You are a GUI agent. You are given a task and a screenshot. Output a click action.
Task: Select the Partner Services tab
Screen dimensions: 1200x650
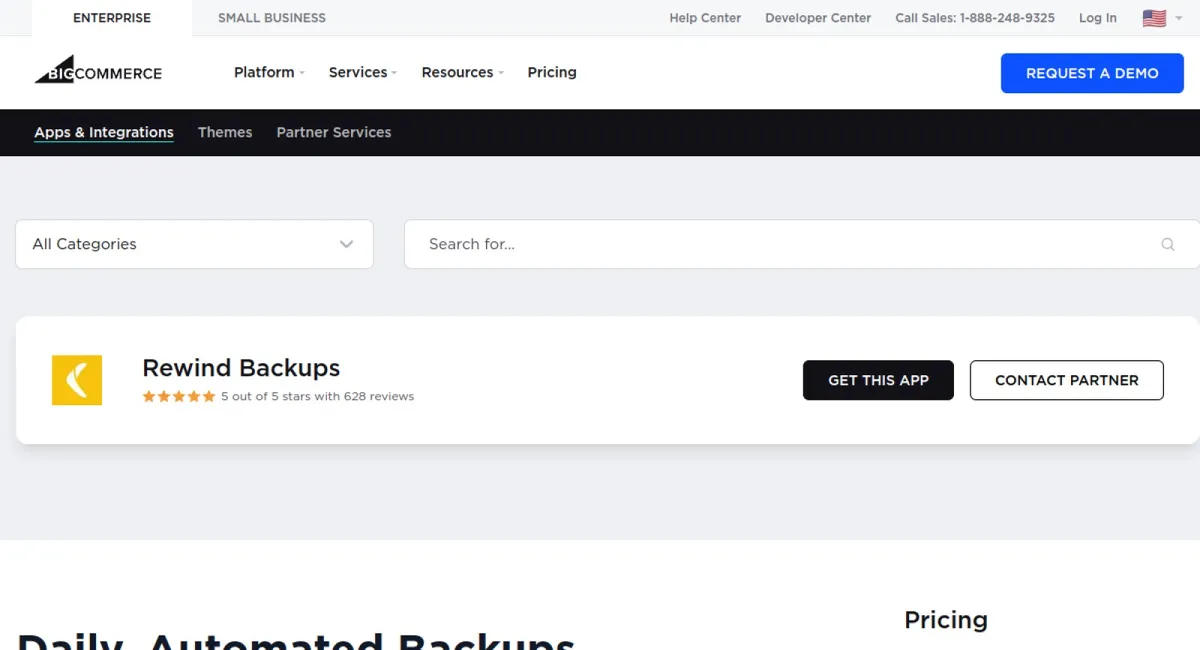point(334,132)
